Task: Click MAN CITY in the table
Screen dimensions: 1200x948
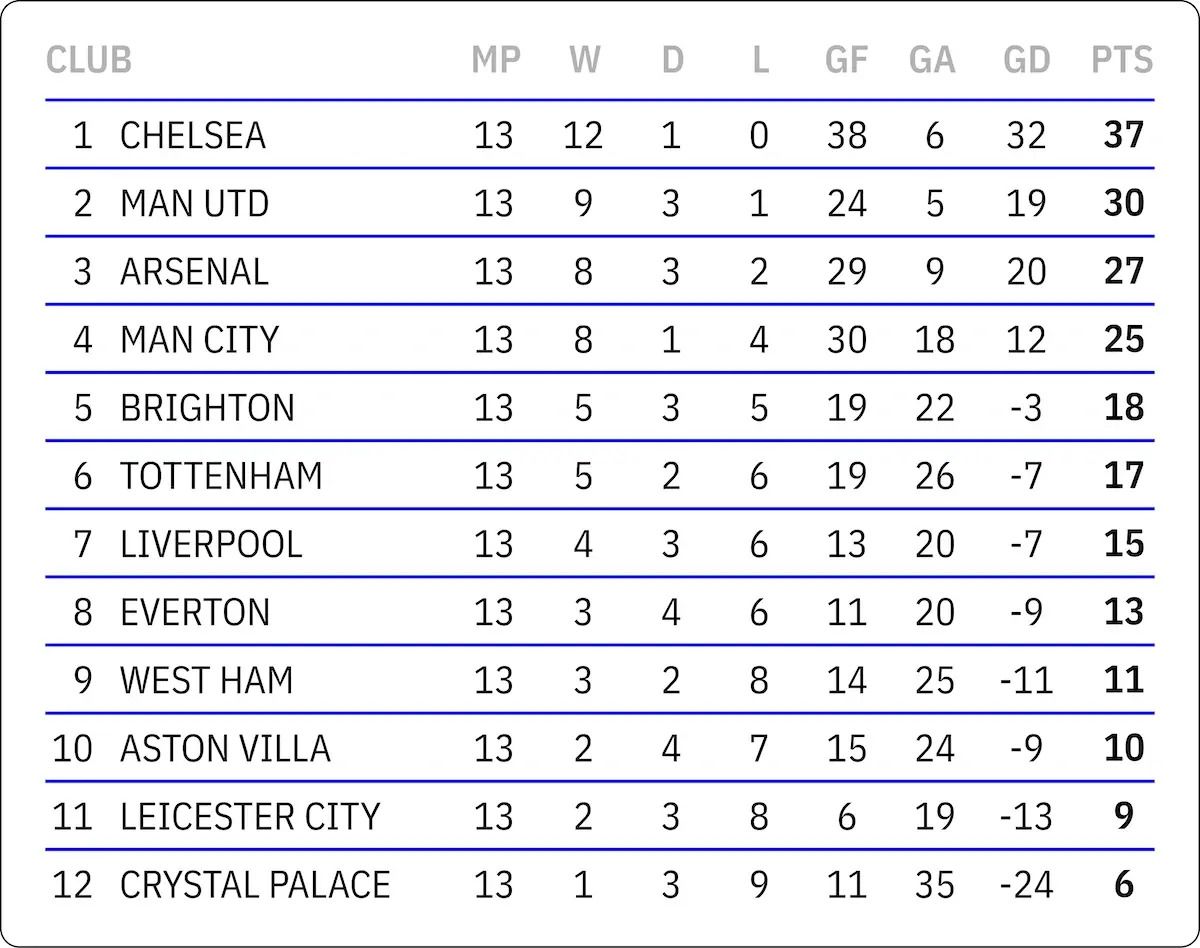Action: click(199, 339)
